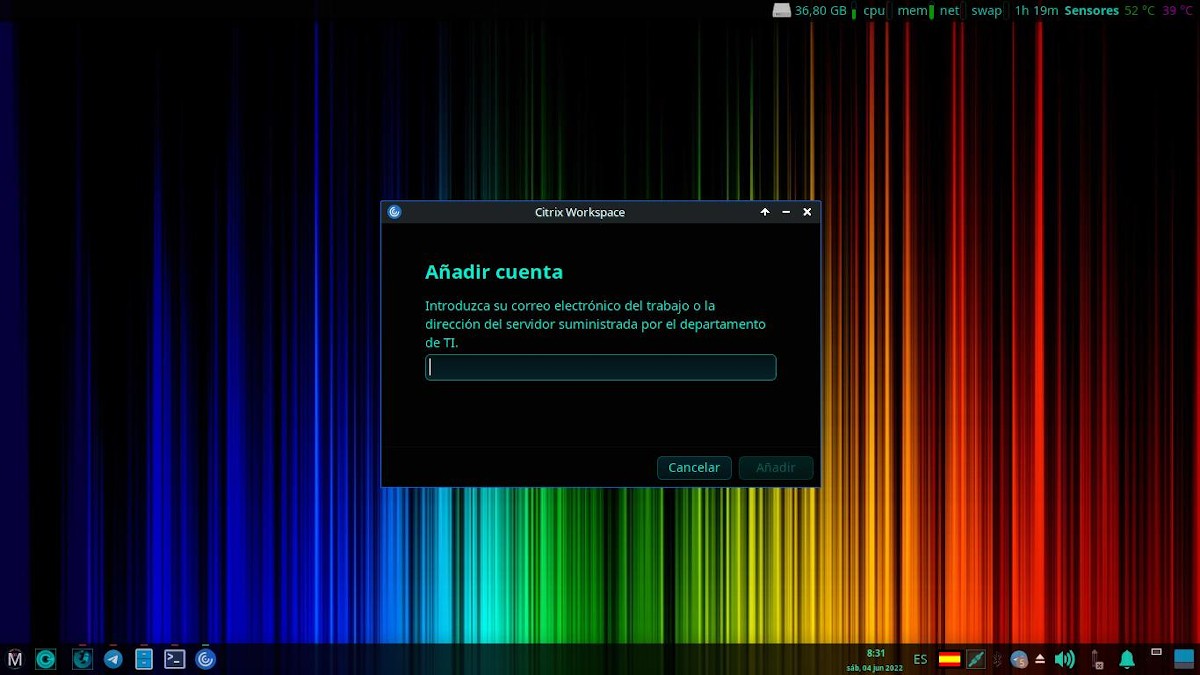Screen dimensions: 1200x675
Task: Click the Spanish flag keyboard layout icon
Action: click(948, 659)
